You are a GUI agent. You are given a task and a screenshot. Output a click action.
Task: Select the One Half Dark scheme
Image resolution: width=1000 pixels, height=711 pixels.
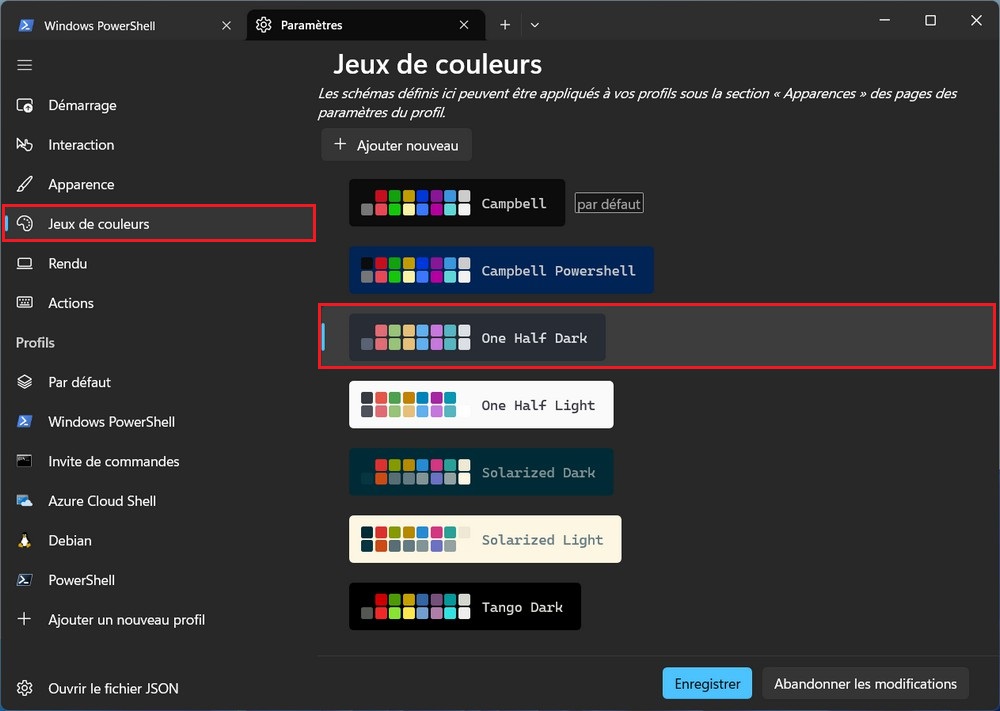click(477, 337)
